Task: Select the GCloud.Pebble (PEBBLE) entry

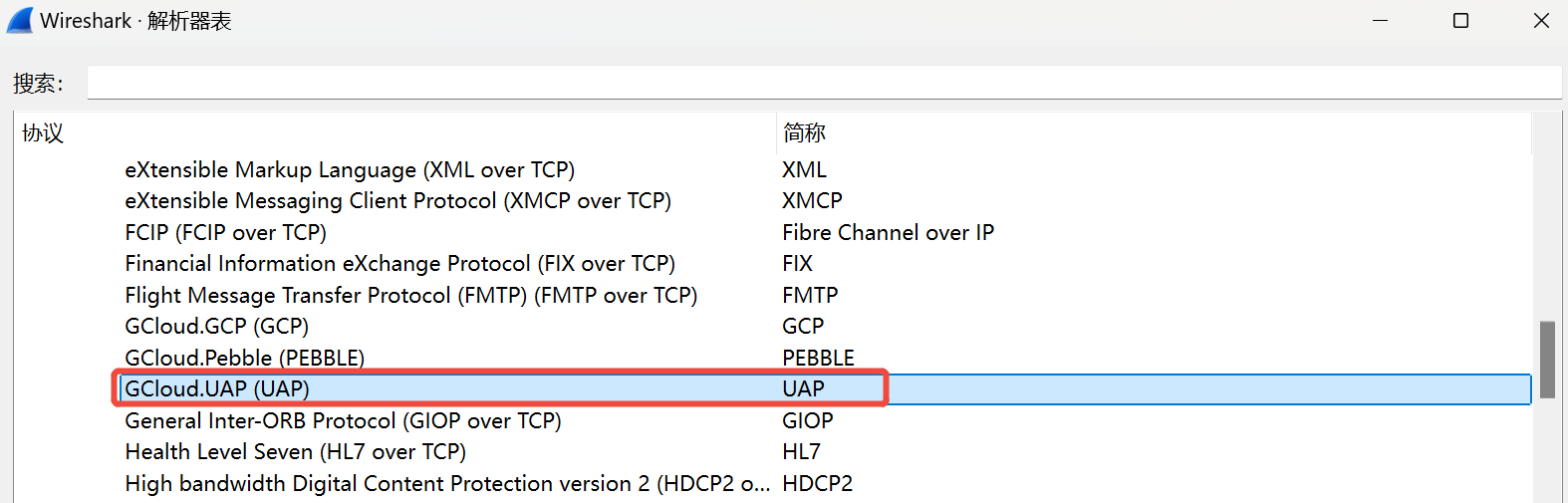Action: coord(244,358)
